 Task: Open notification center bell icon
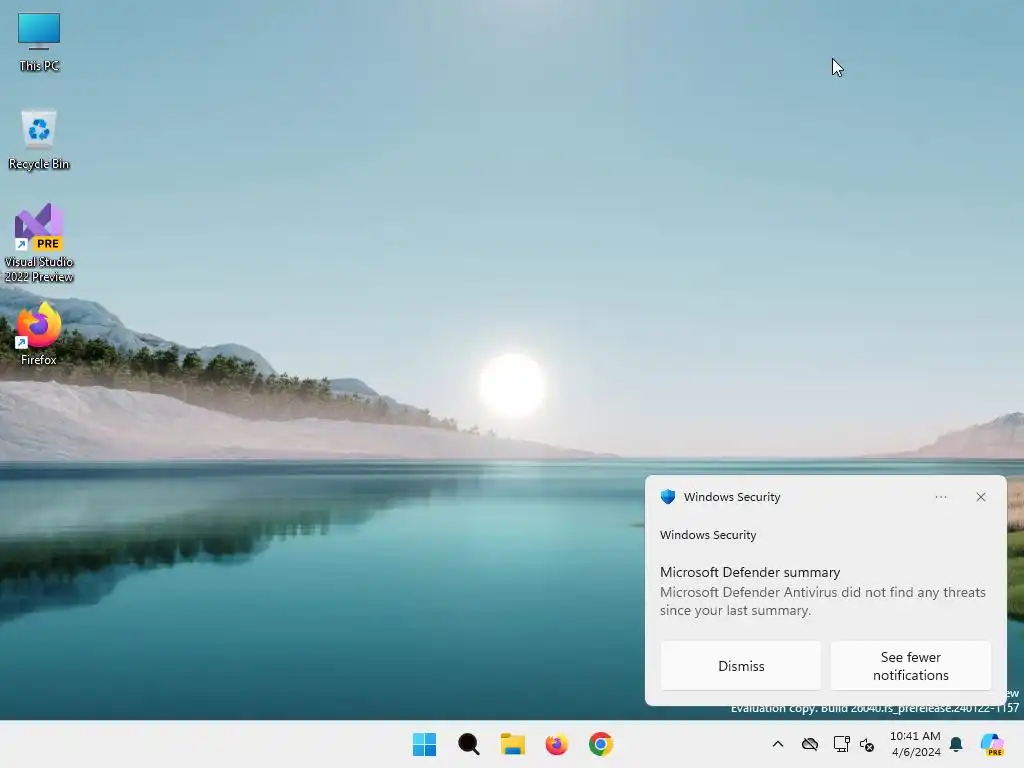956,744
